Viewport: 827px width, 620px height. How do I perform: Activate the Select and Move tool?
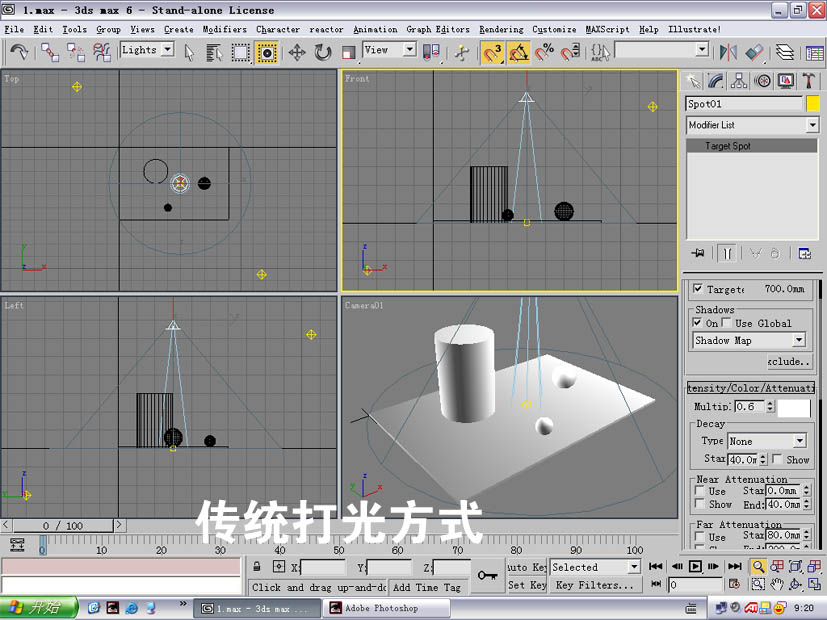point(297,52)
